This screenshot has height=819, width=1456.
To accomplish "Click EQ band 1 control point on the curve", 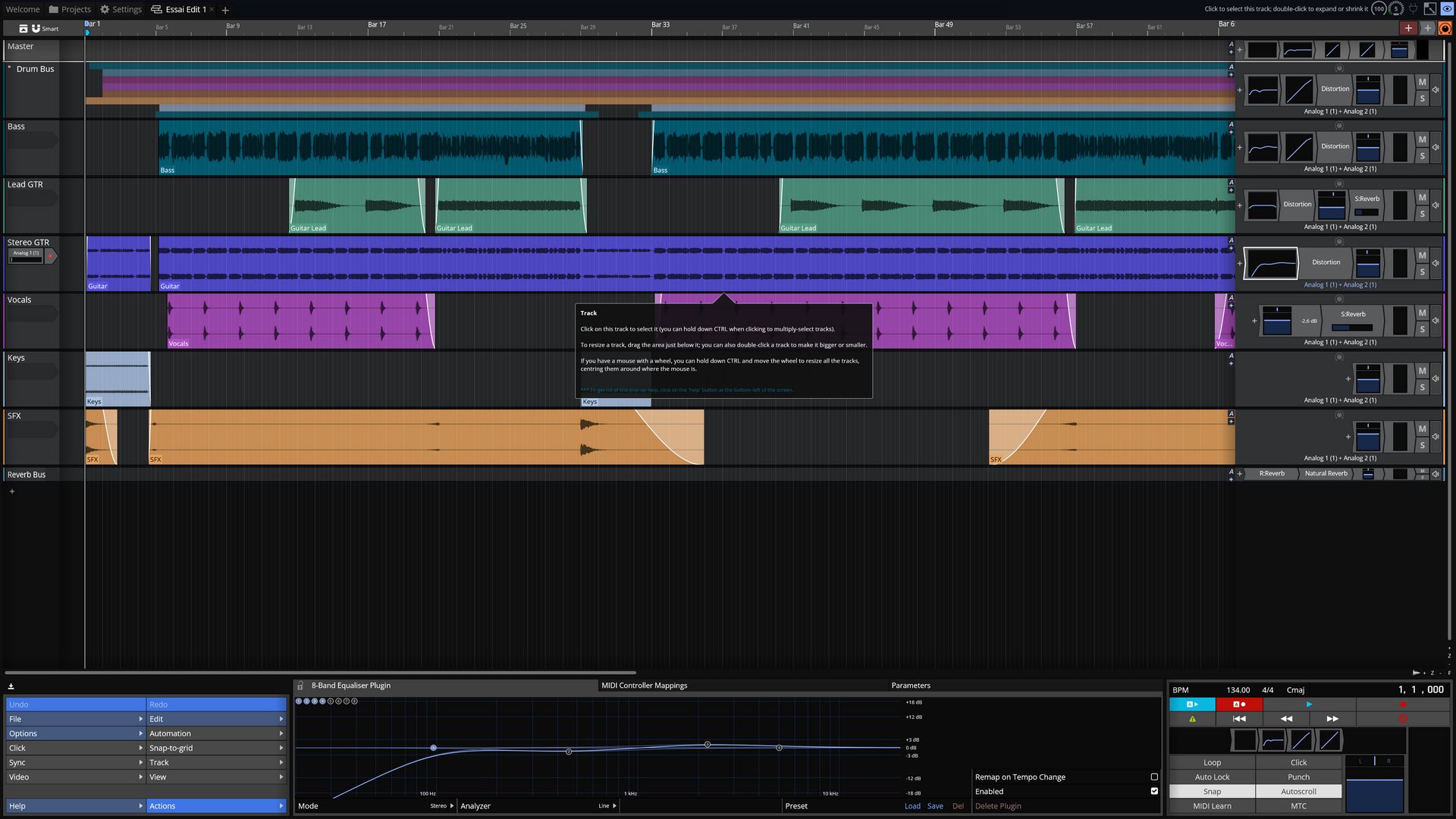I will click(x=433, y=747).
